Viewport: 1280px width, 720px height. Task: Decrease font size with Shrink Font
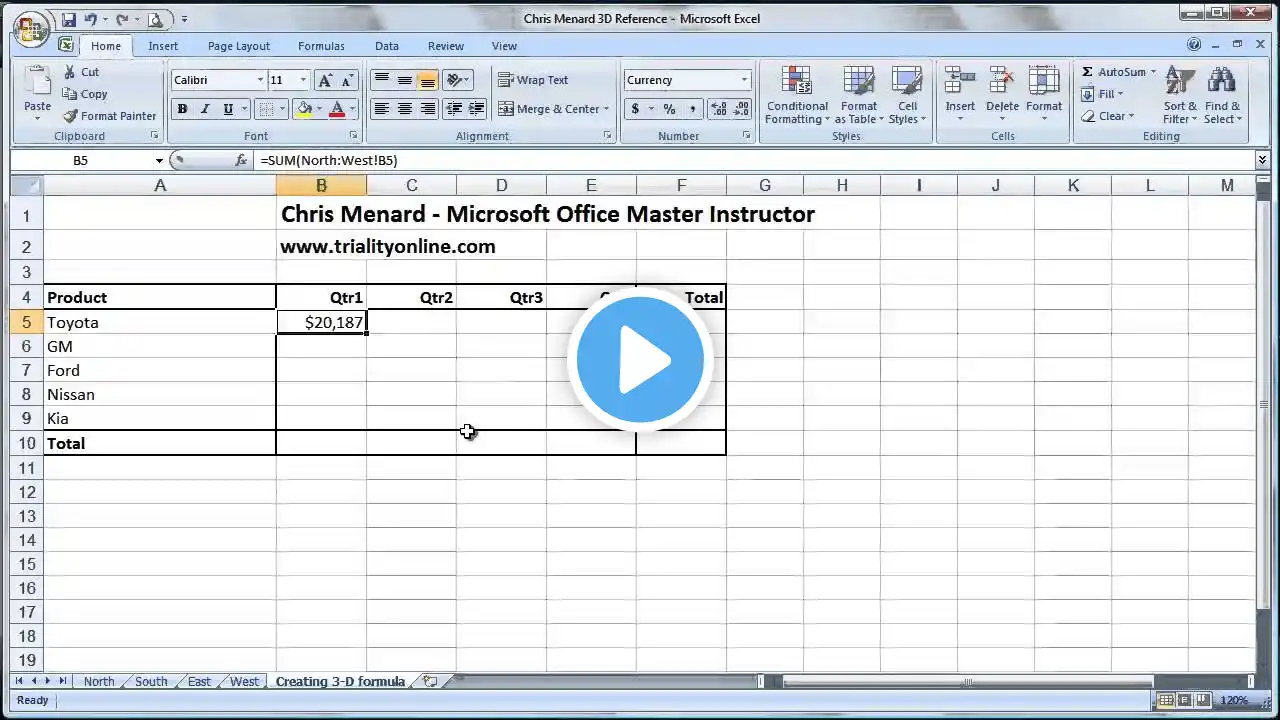(x=347, y=80)
